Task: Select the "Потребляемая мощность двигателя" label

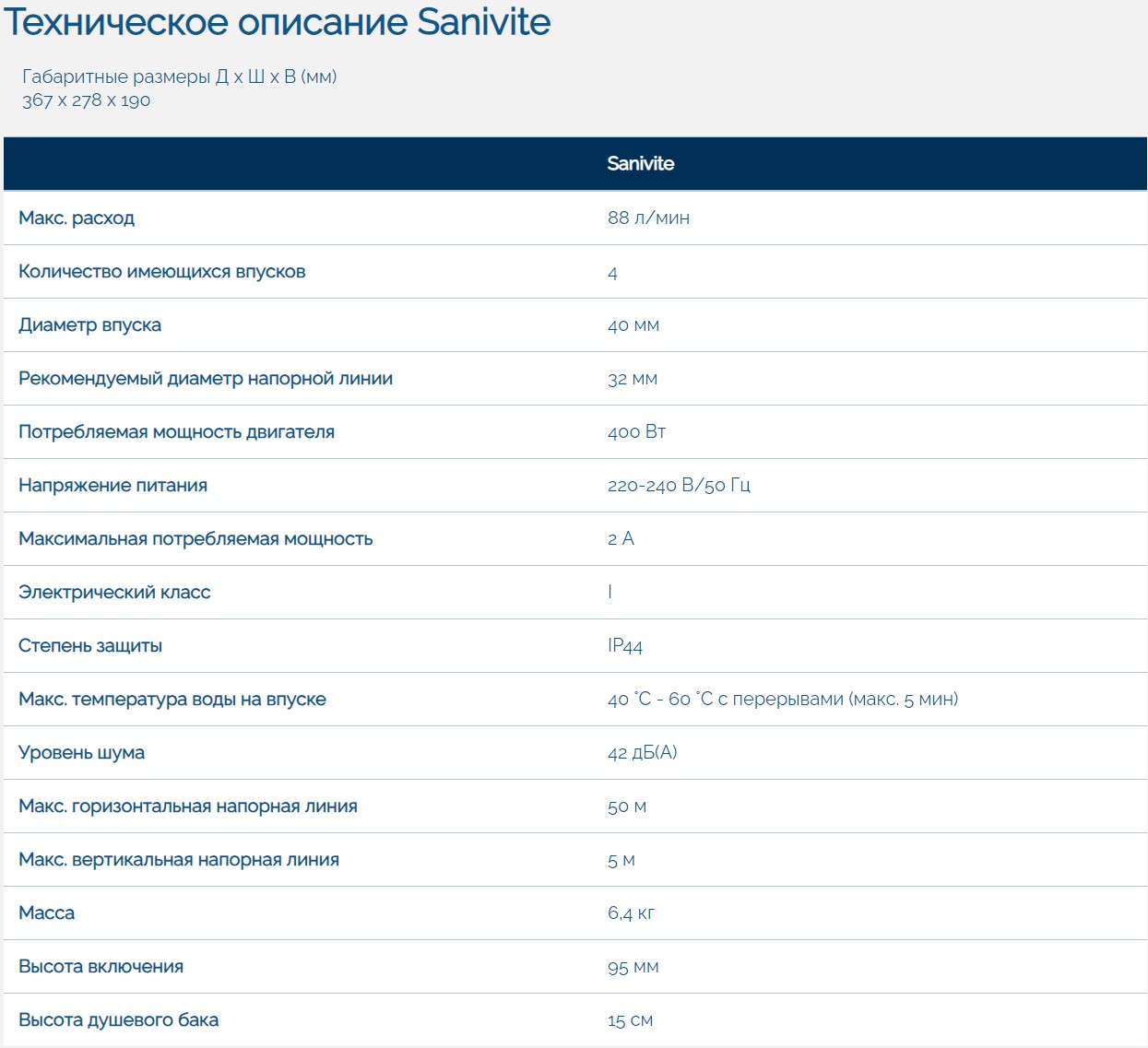Action: point(176,432)
